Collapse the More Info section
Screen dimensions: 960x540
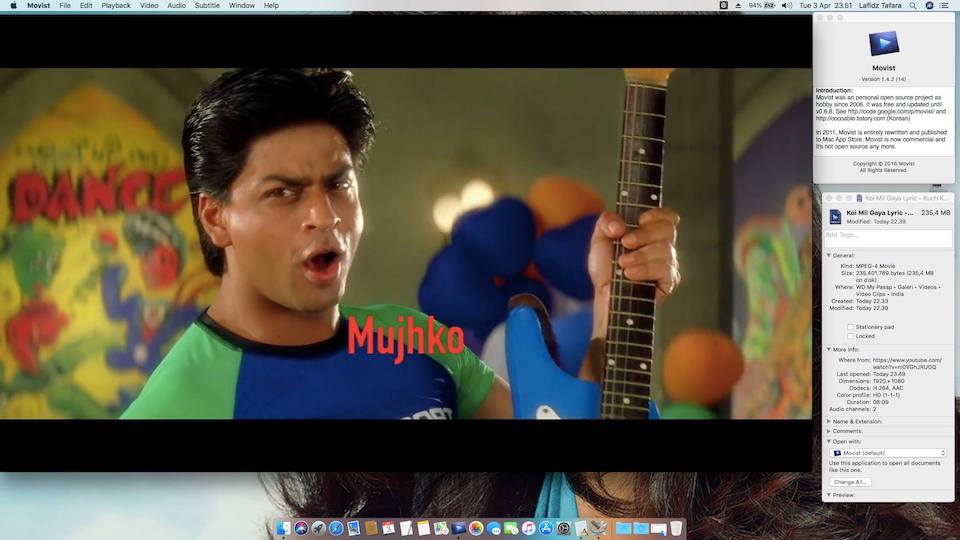click(829, 350)
